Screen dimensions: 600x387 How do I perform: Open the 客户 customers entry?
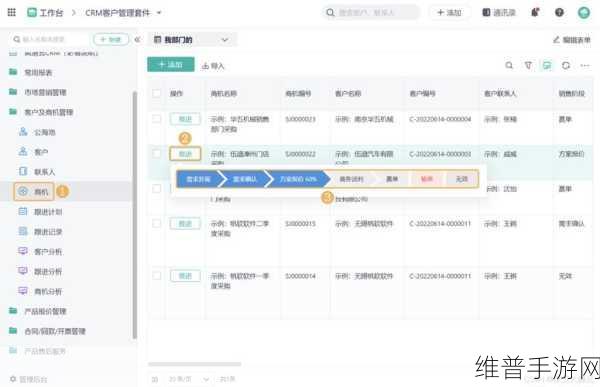point(41,152)
